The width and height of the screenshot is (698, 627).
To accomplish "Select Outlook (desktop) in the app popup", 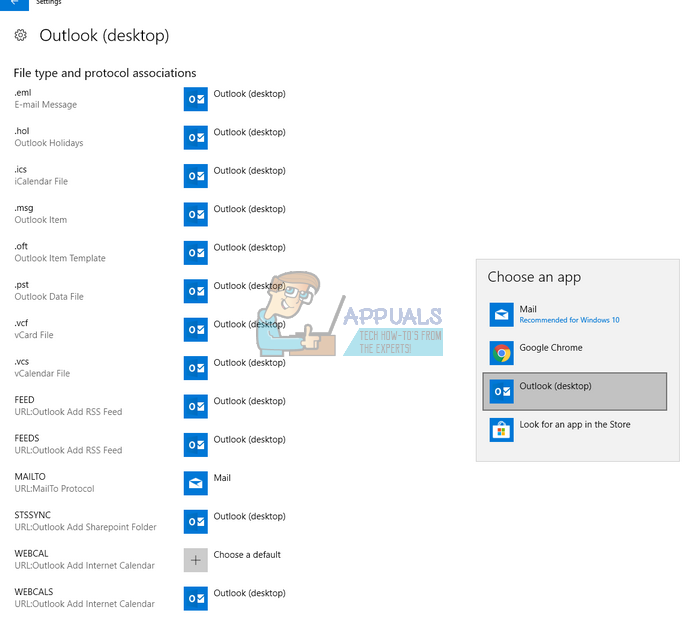I will click(575, 391).
